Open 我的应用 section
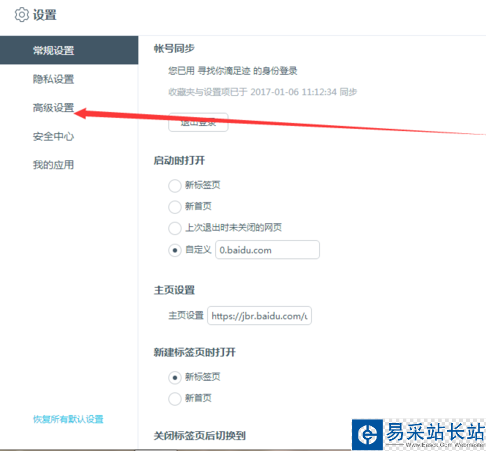The height and width of the screenshot is (451, 486). [53, 165]
